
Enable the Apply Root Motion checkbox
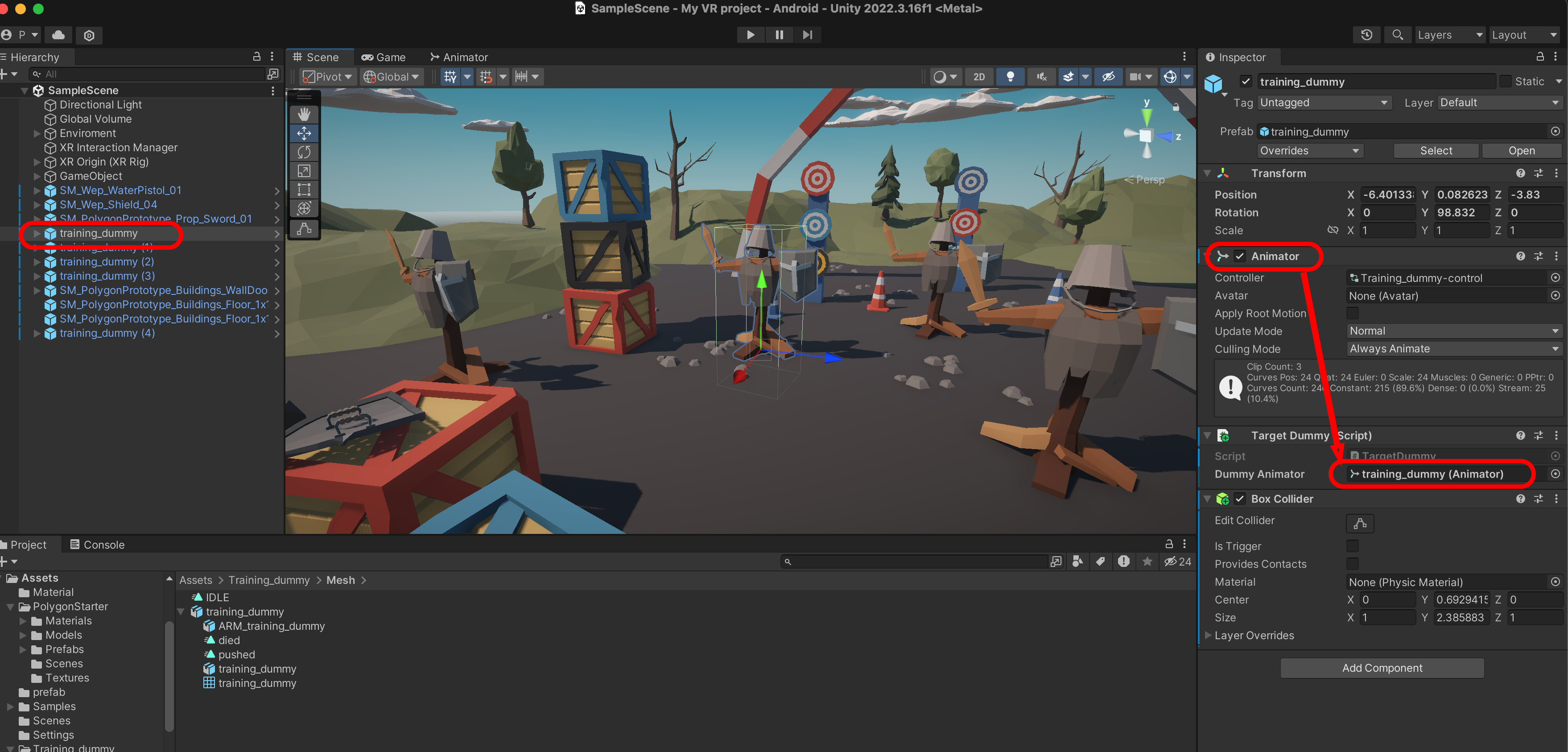1352,313
